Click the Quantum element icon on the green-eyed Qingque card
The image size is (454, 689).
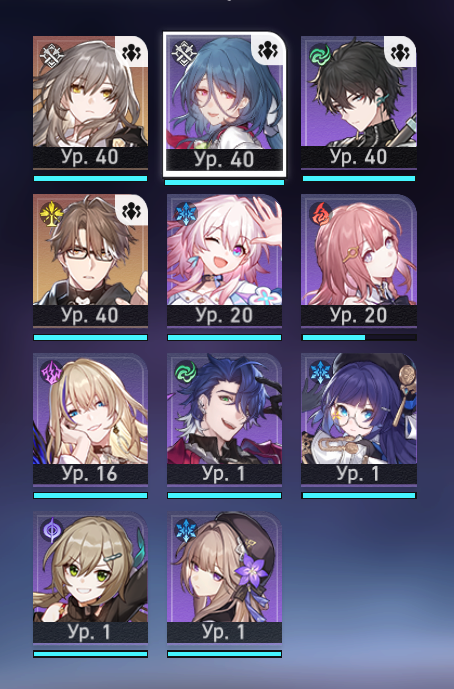(x=51, y=530)
